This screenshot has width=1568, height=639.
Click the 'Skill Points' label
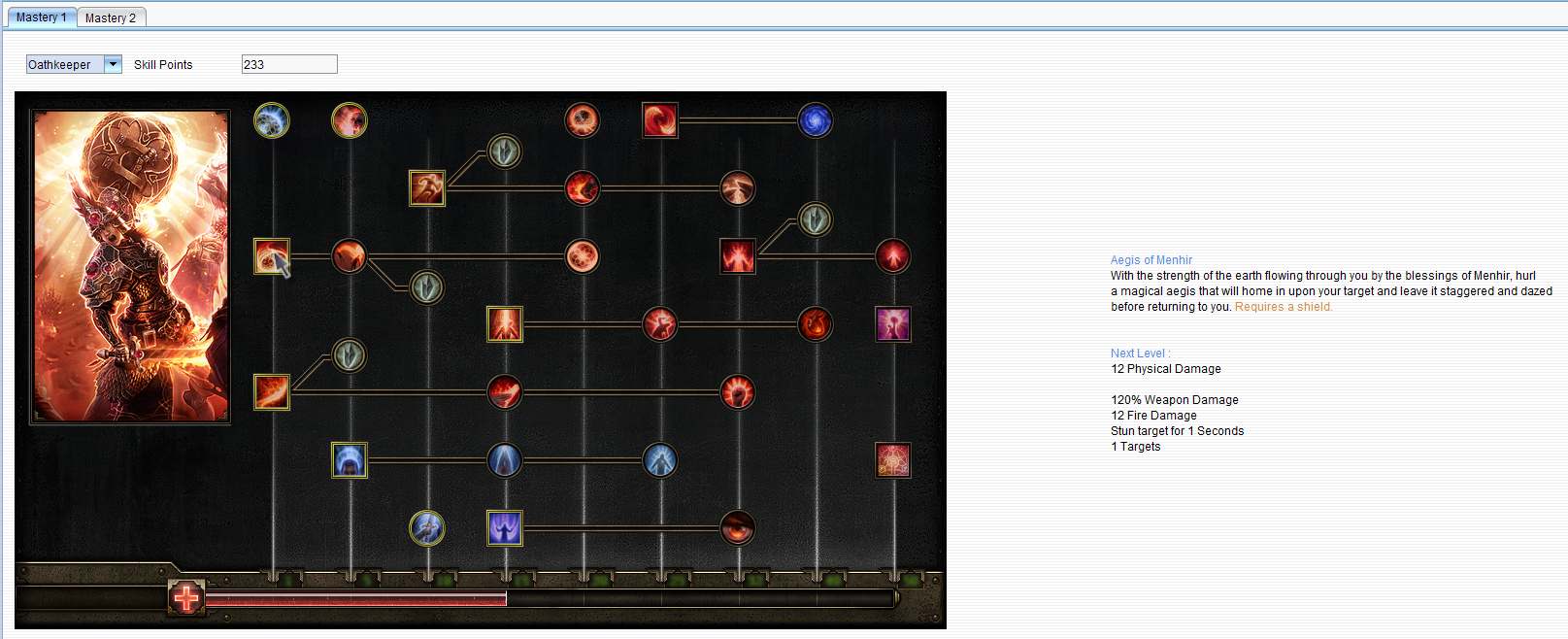[163, 65]
